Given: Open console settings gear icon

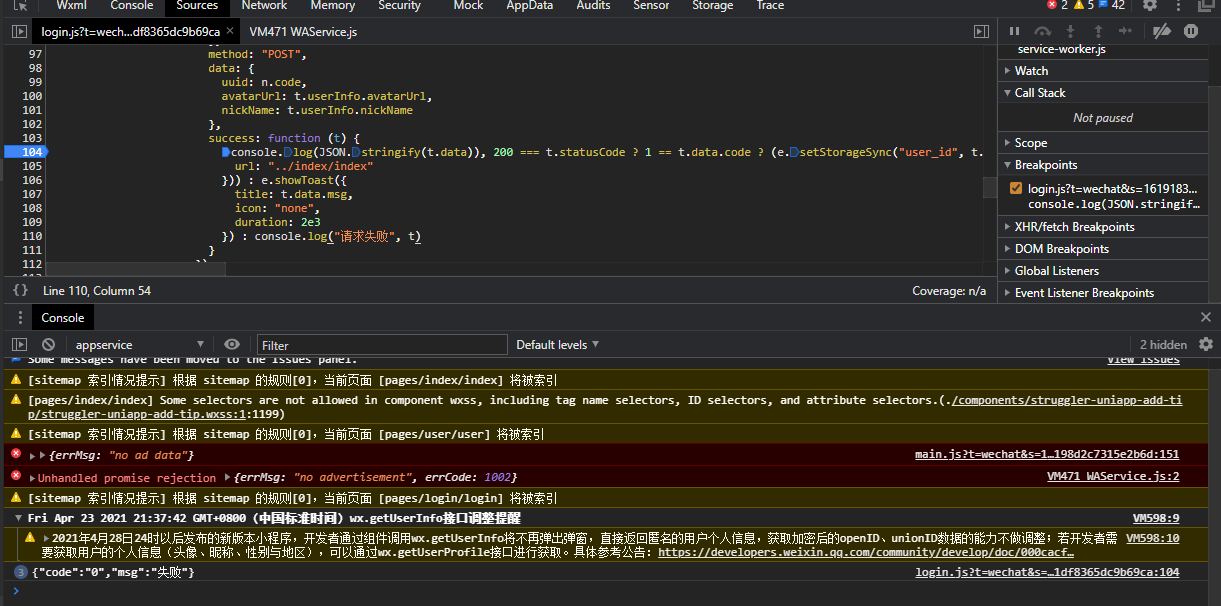Looking at the screenshot, I should point(1206,344).
